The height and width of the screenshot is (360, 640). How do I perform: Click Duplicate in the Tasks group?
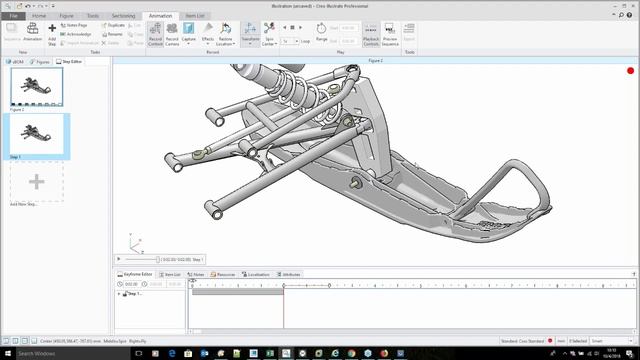point(113,25)
